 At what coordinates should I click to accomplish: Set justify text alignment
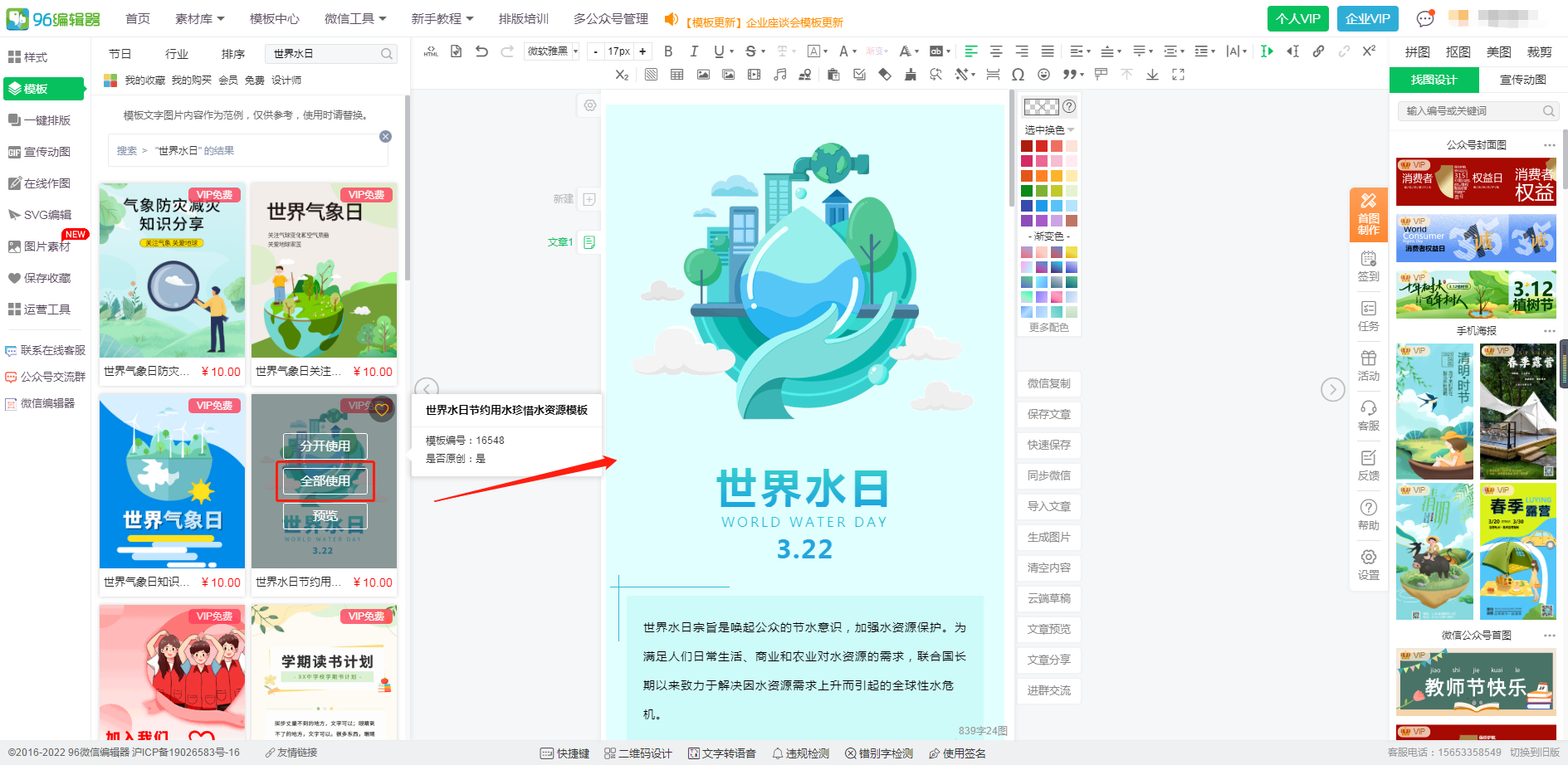(1048, 51)
